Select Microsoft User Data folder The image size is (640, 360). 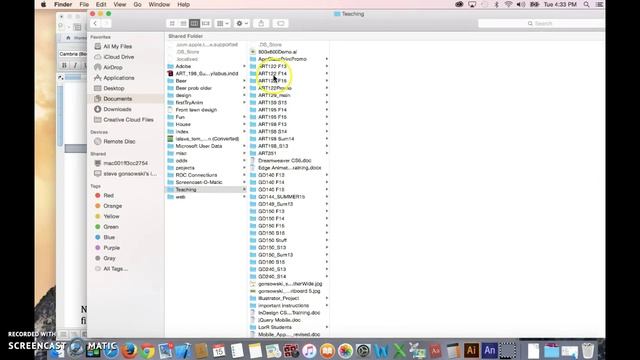click(x=199, y=146)
